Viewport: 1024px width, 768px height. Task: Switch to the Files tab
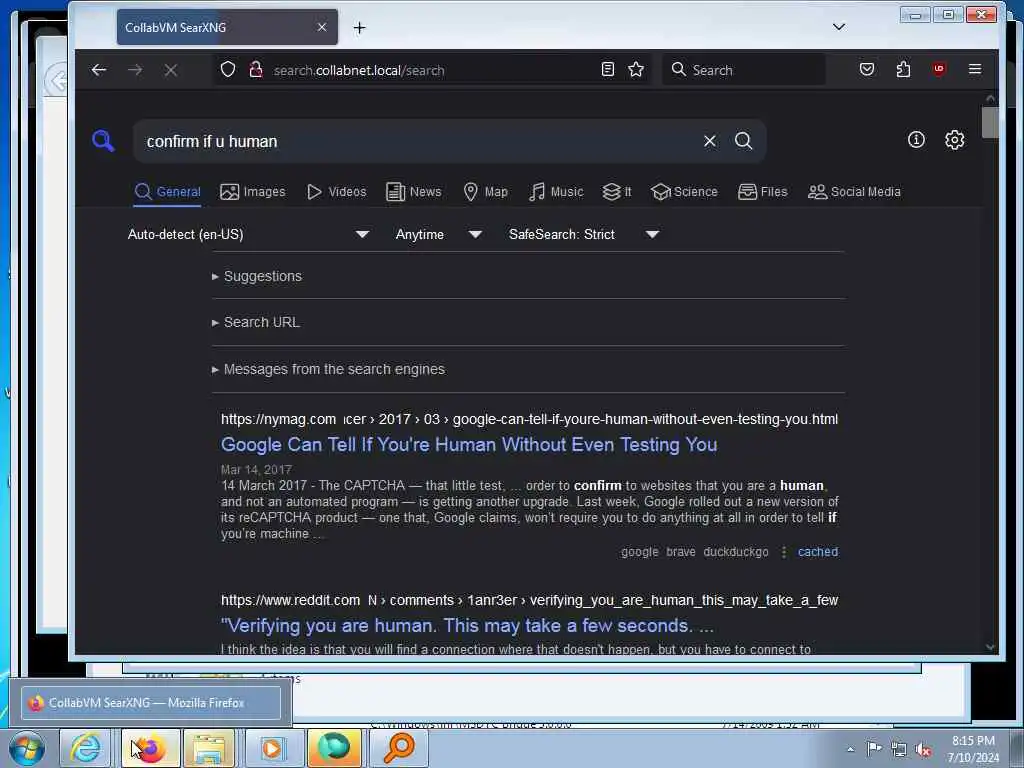762,192
